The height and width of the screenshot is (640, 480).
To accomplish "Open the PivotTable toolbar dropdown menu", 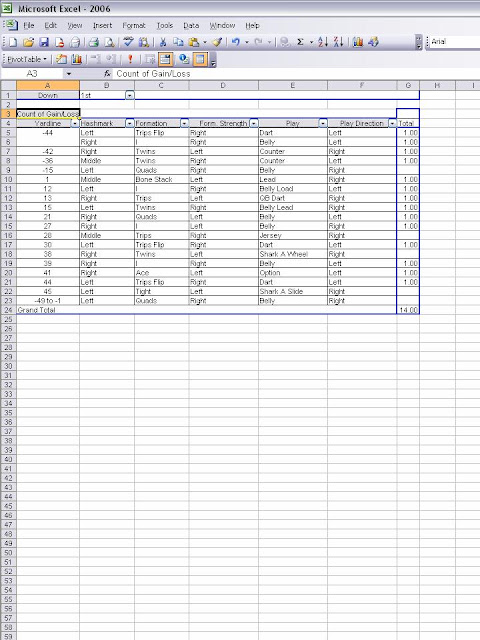I will 27,60.
